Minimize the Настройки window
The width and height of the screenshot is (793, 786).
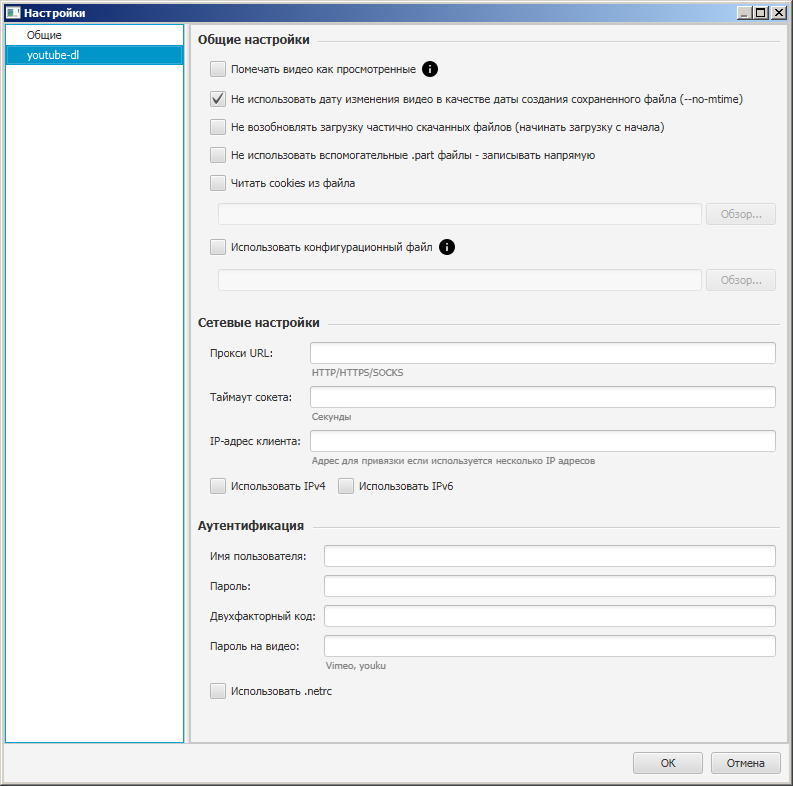tap(744, 13)
